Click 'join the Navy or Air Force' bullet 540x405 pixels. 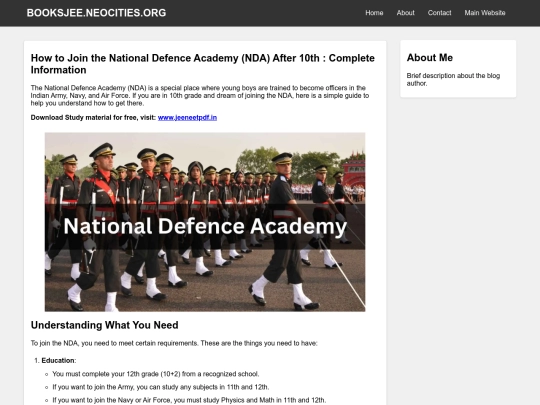189,400
